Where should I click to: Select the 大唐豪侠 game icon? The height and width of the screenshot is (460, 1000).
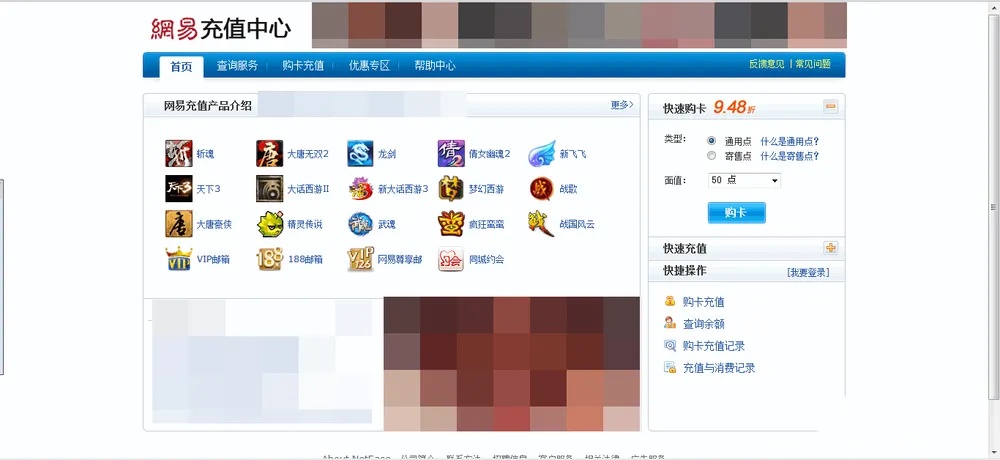point(179,224)
